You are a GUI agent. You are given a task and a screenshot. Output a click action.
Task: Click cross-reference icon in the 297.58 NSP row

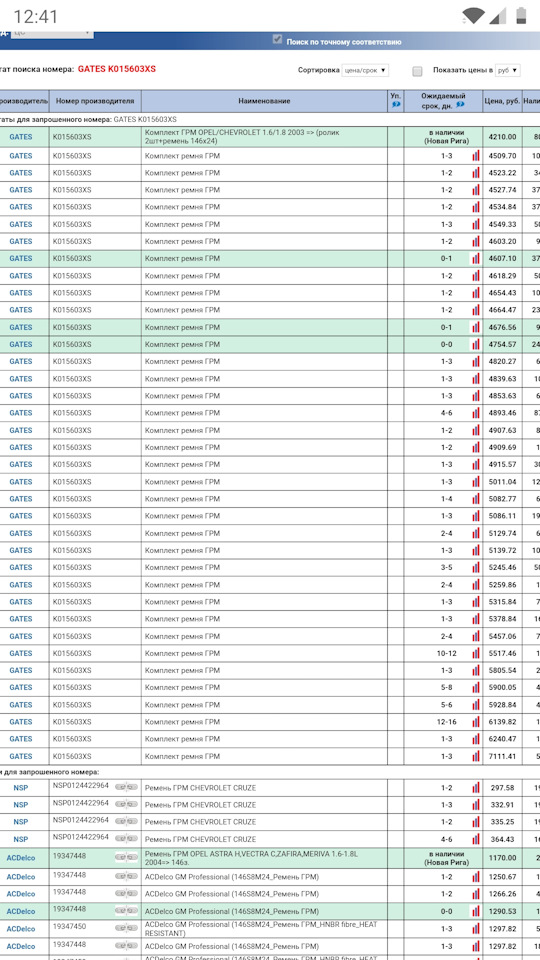pos(126,786)
